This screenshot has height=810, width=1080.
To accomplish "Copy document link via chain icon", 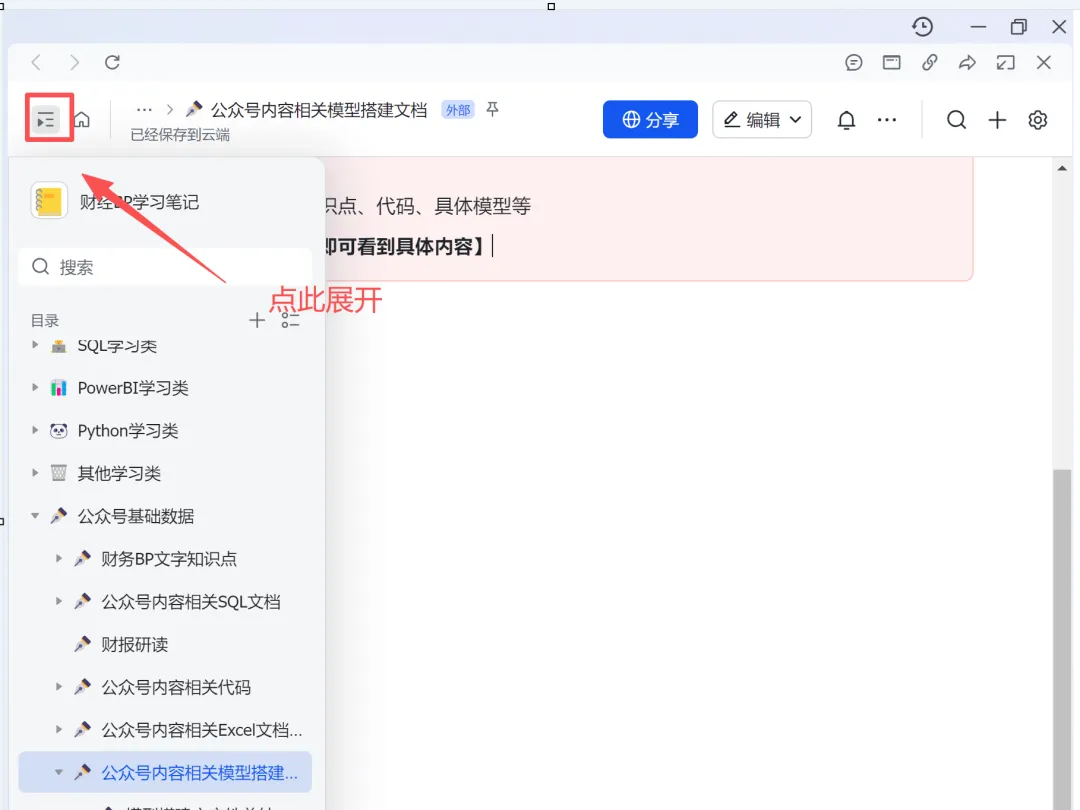I will tap(930, 63).
